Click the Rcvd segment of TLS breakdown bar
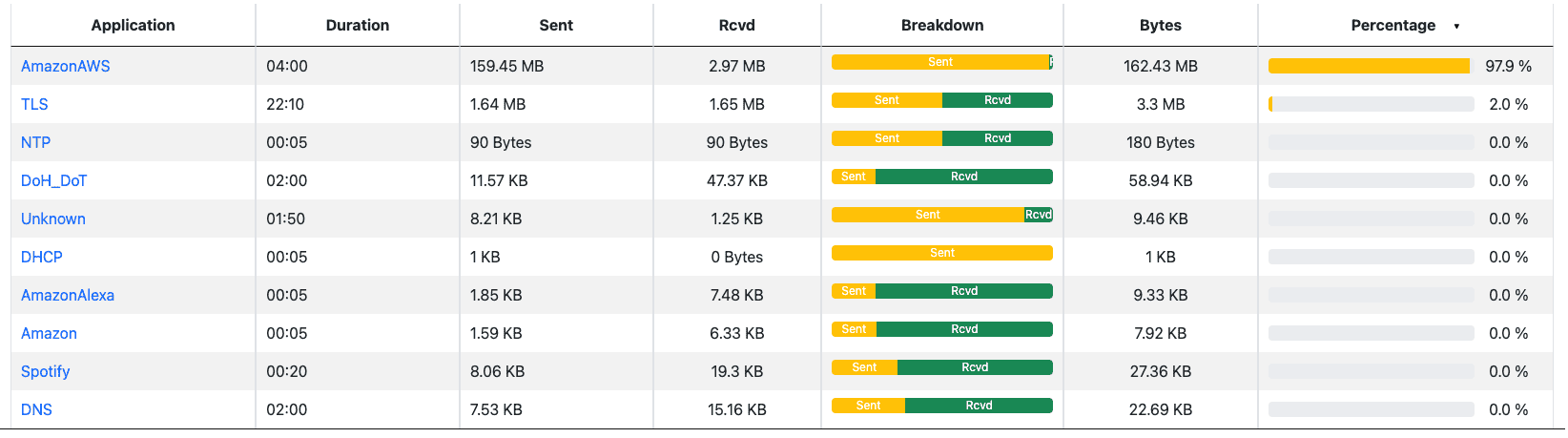The image size is (1568, 438). (x=998, y=100)
